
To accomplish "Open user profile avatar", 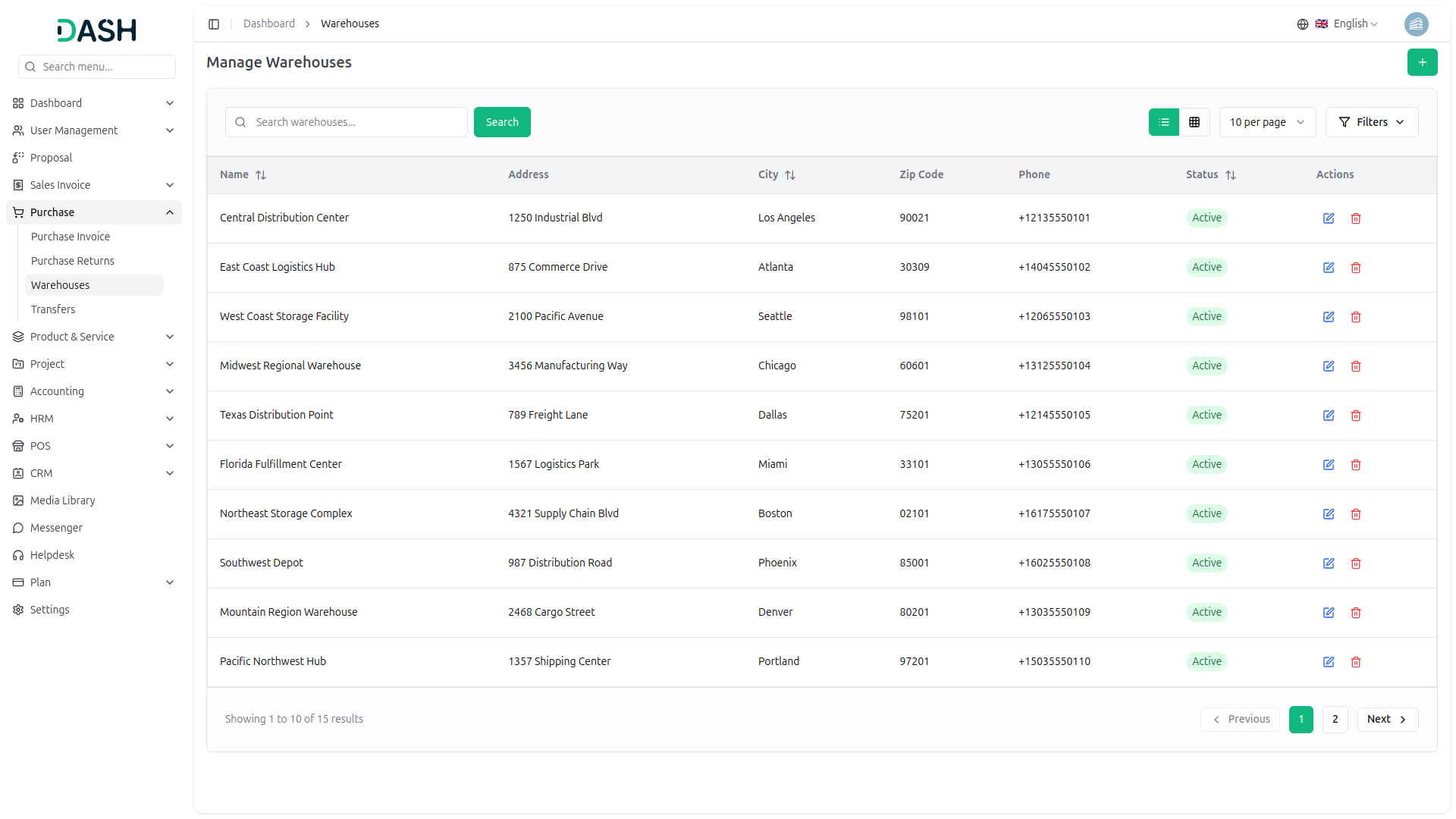I will click(1416, 24).
